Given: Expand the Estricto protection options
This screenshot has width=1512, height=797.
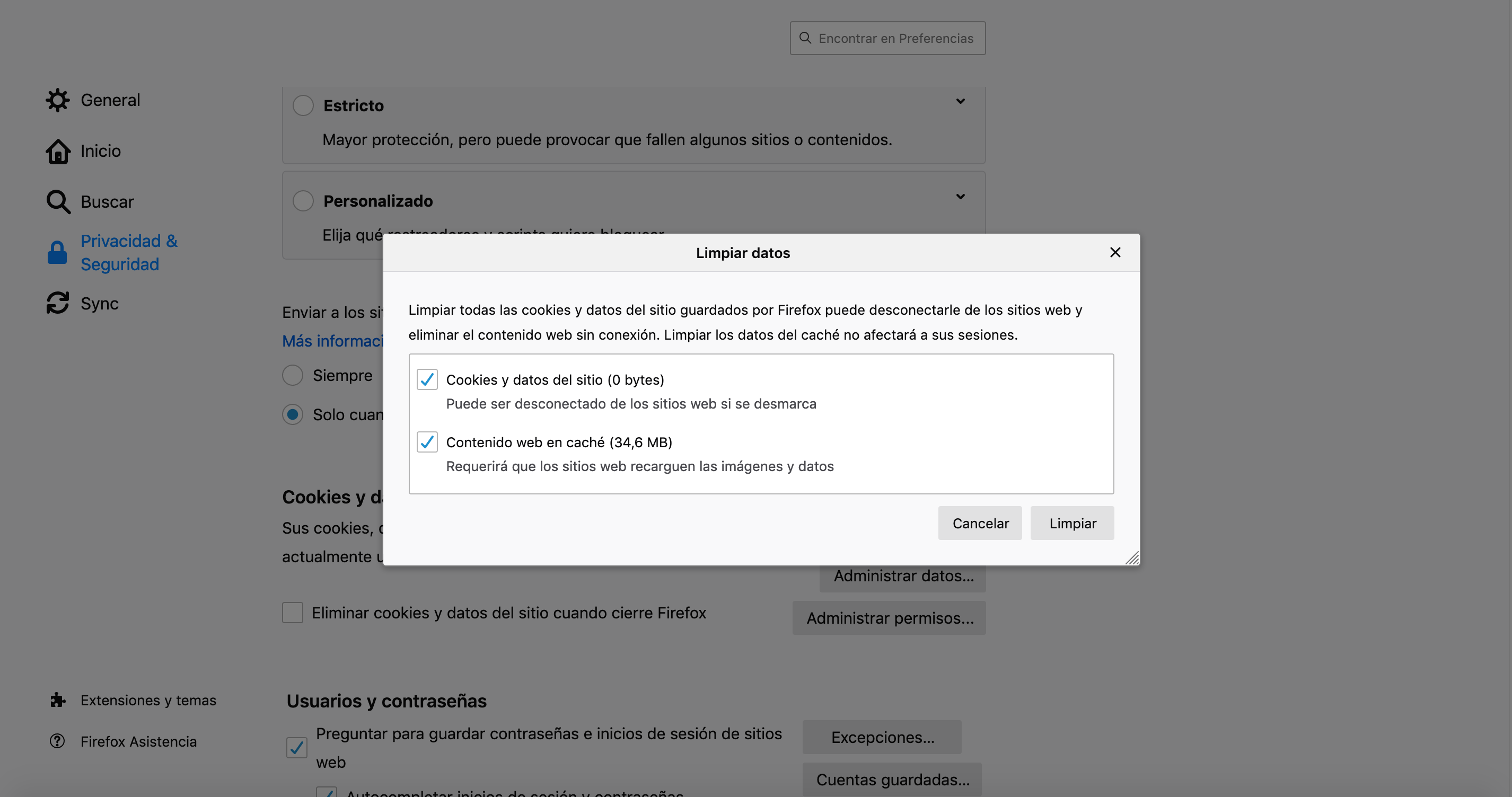Looking at the screenshot, I should click(x=960, y=102).
